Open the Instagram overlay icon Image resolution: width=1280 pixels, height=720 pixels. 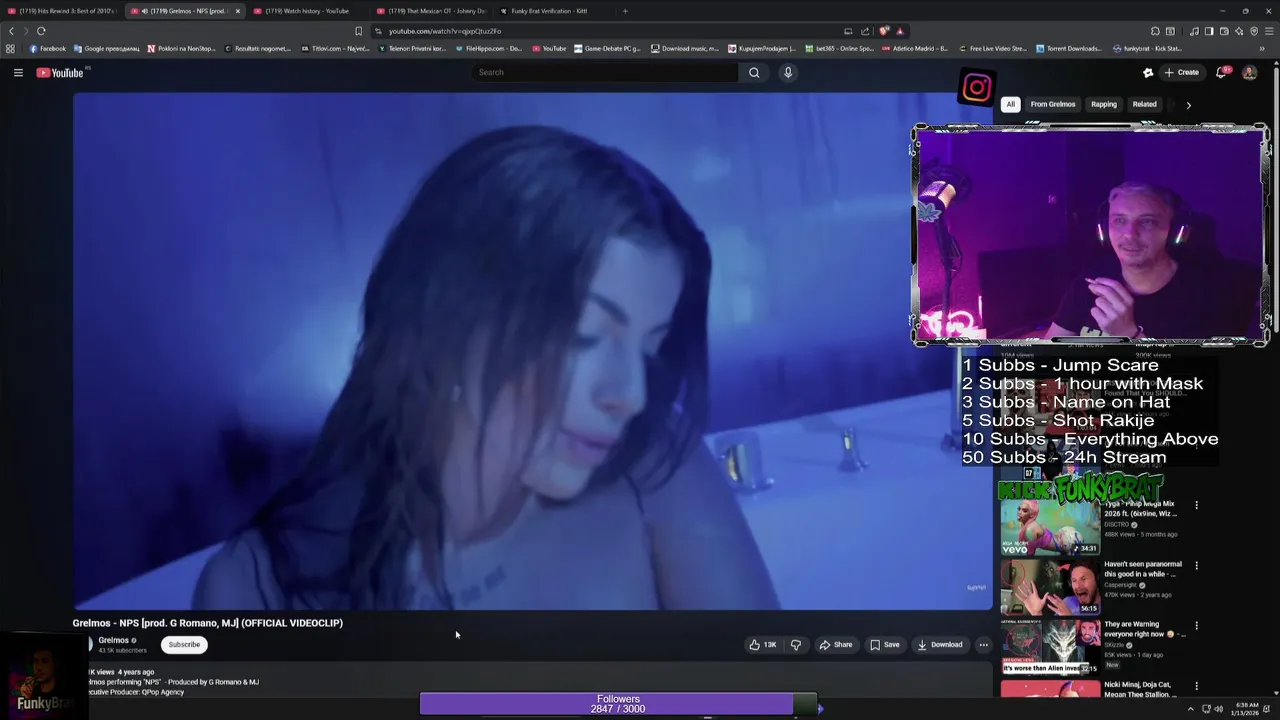click(x=977, y=88)
